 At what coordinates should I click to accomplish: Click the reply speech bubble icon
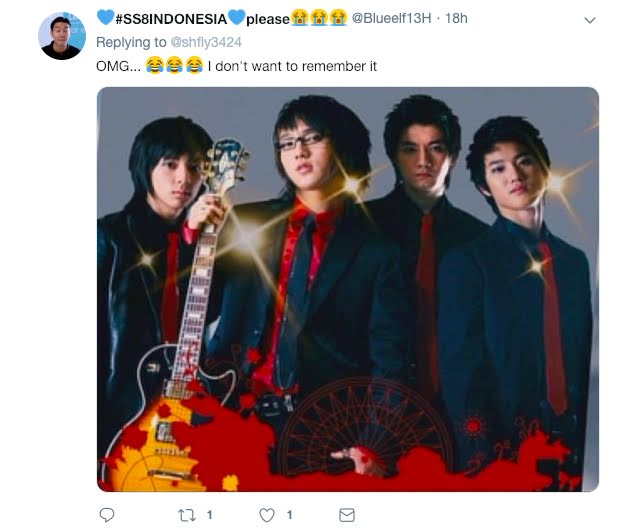[107, 515]
